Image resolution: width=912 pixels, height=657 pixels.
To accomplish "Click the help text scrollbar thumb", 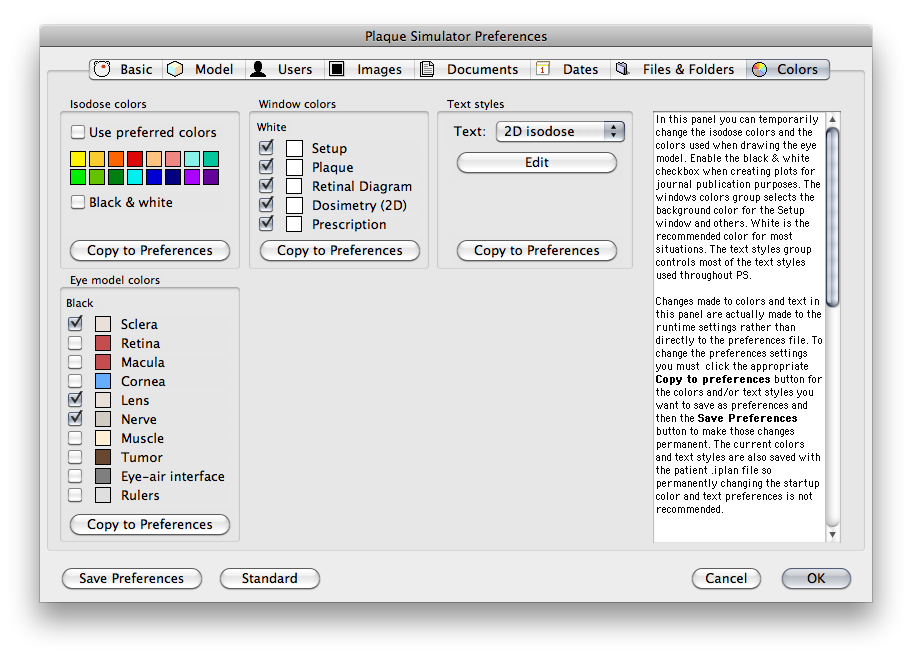I will [x=833, y=216].
